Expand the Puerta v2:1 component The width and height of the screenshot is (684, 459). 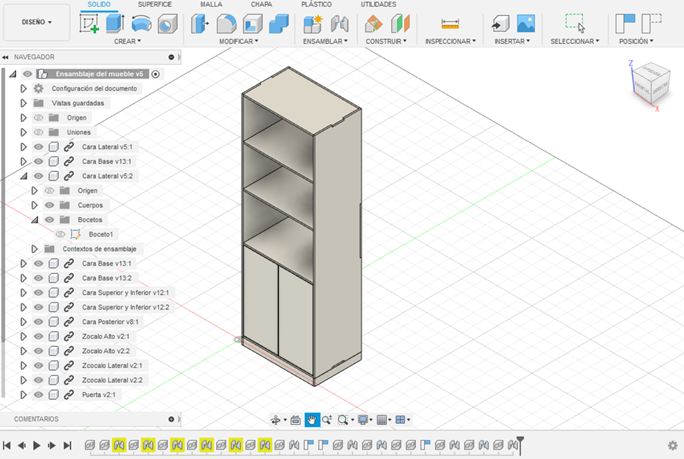[24, 395]
